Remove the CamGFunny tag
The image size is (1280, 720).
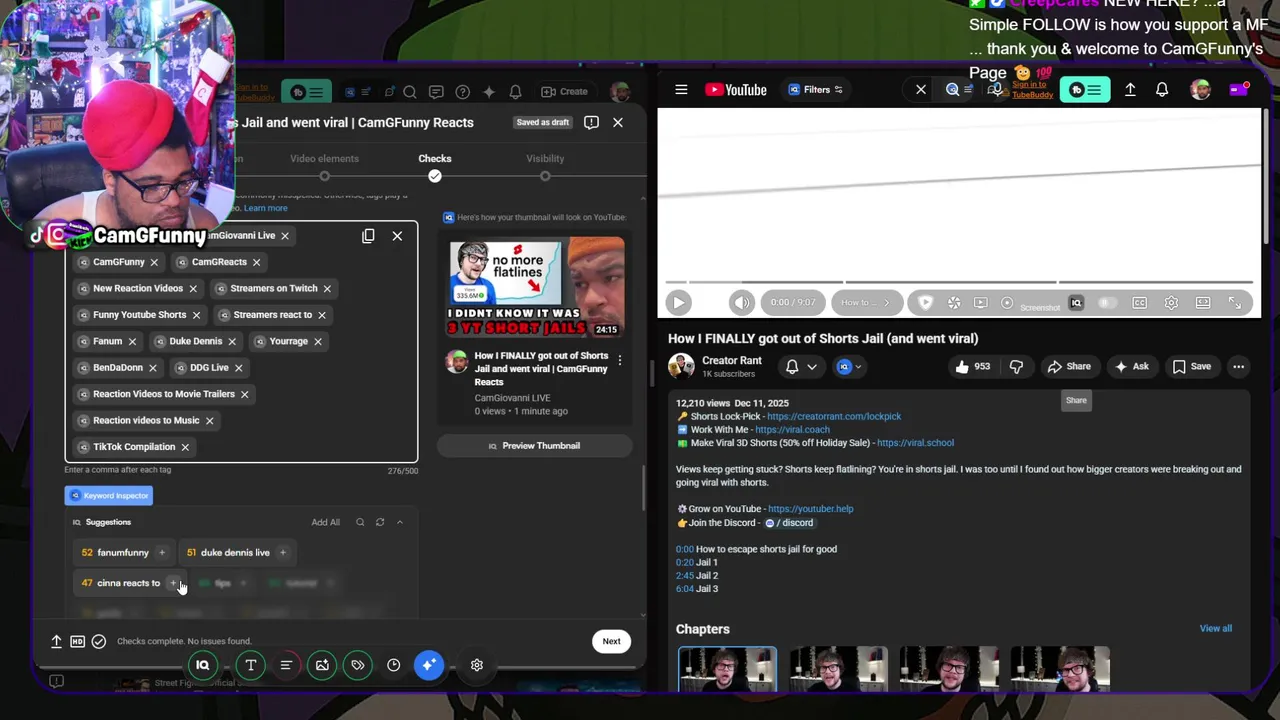(x=154, y=262)
